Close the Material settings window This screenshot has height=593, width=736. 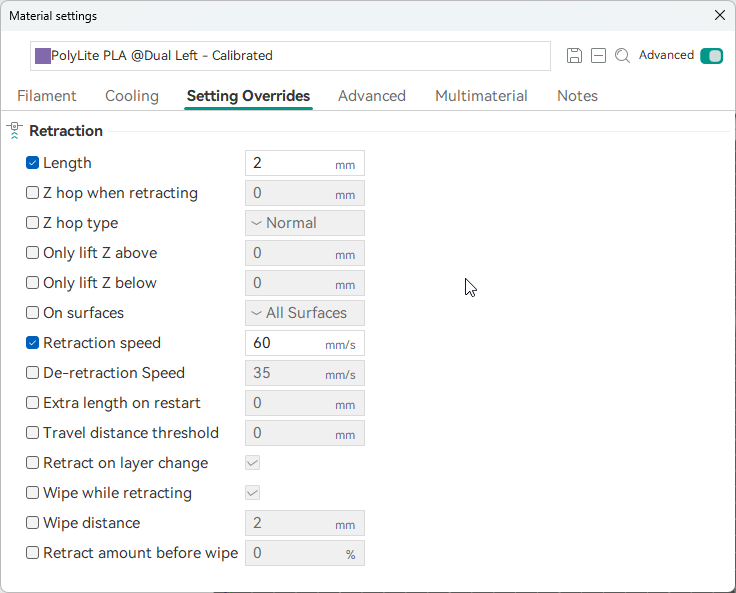pyautogui.click(x=719, y=16)
